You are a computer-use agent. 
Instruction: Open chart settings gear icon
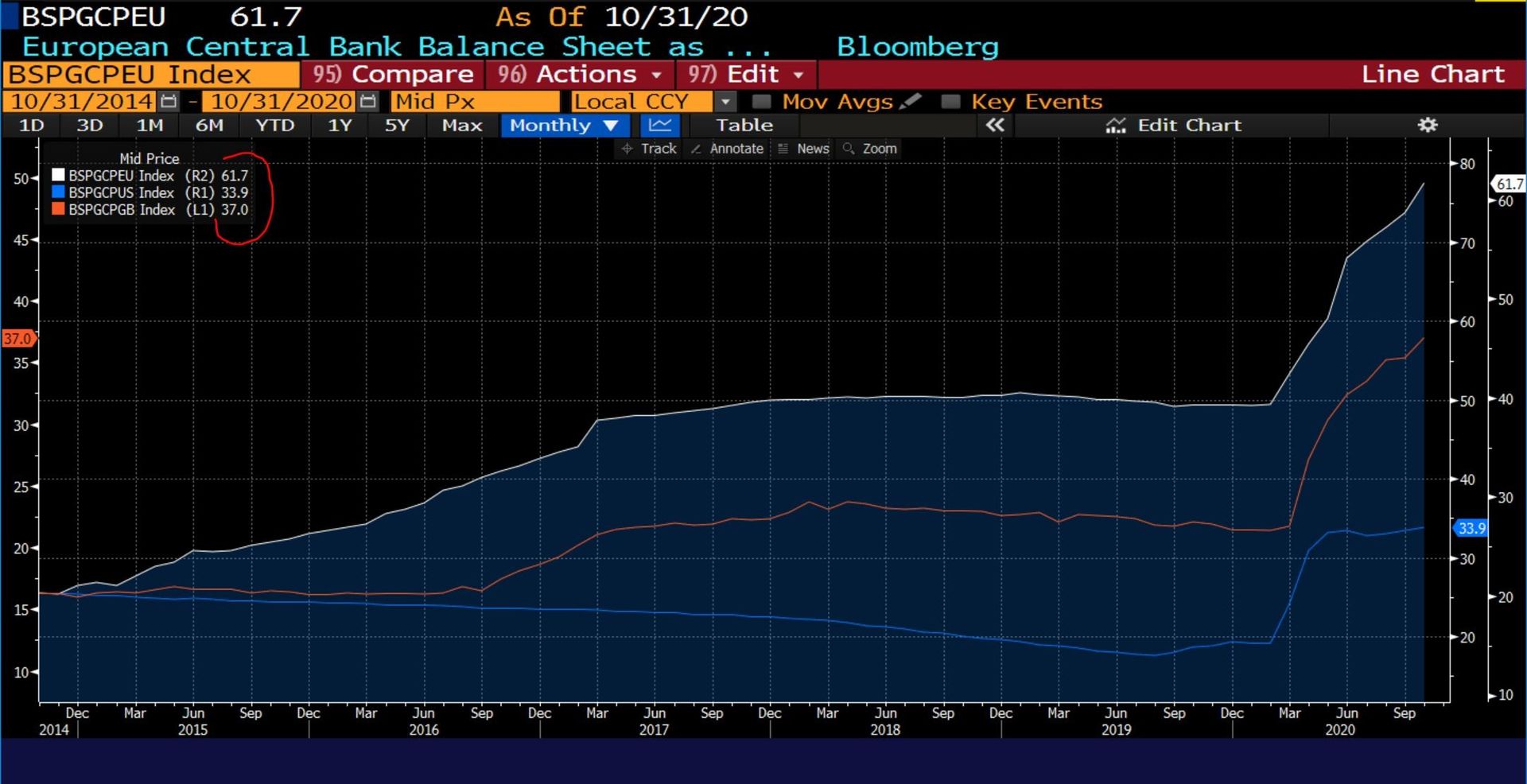pos(1428,125)
